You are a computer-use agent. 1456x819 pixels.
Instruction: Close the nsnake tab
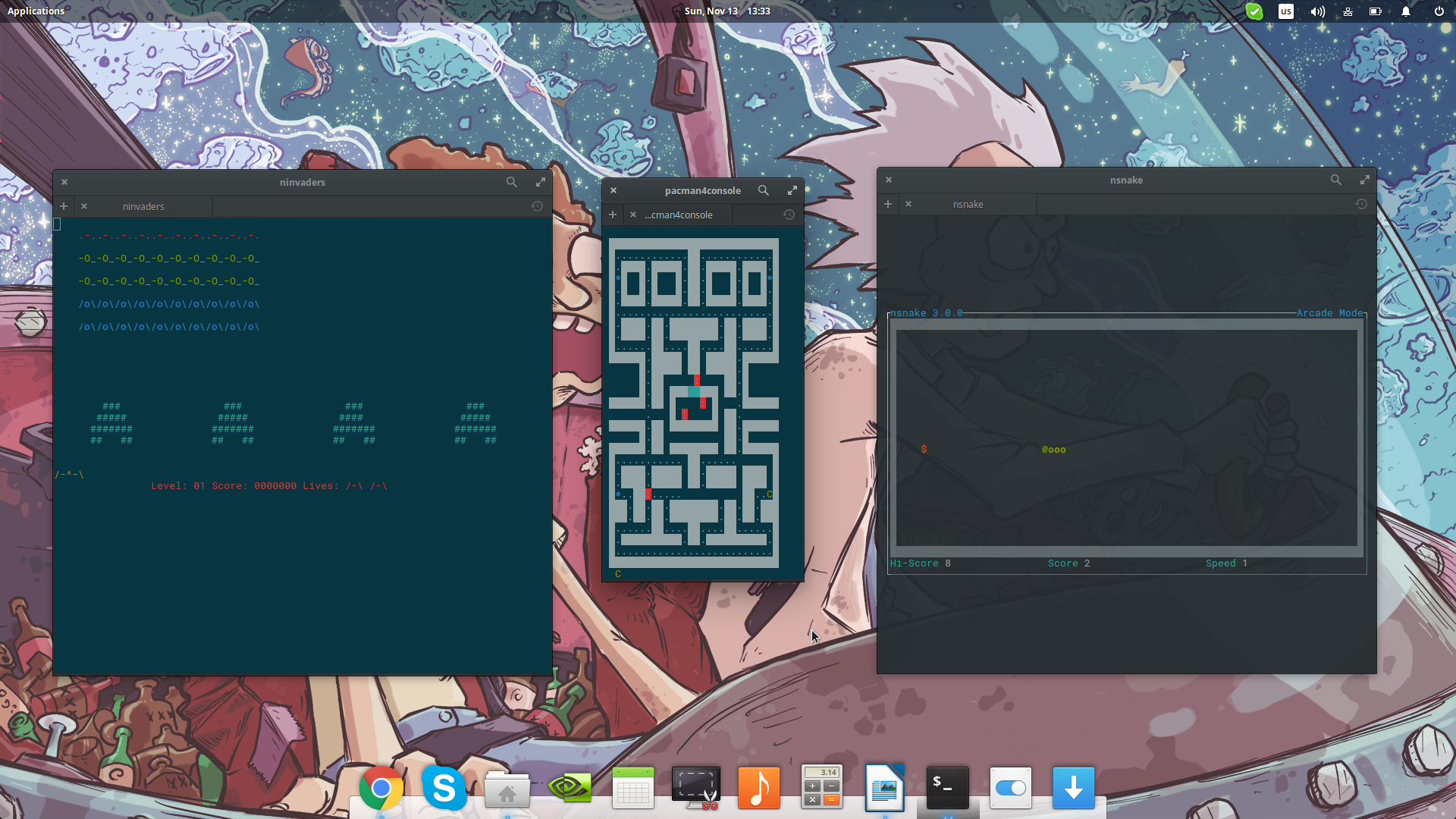pyautogui.click(x=908, y=204)
